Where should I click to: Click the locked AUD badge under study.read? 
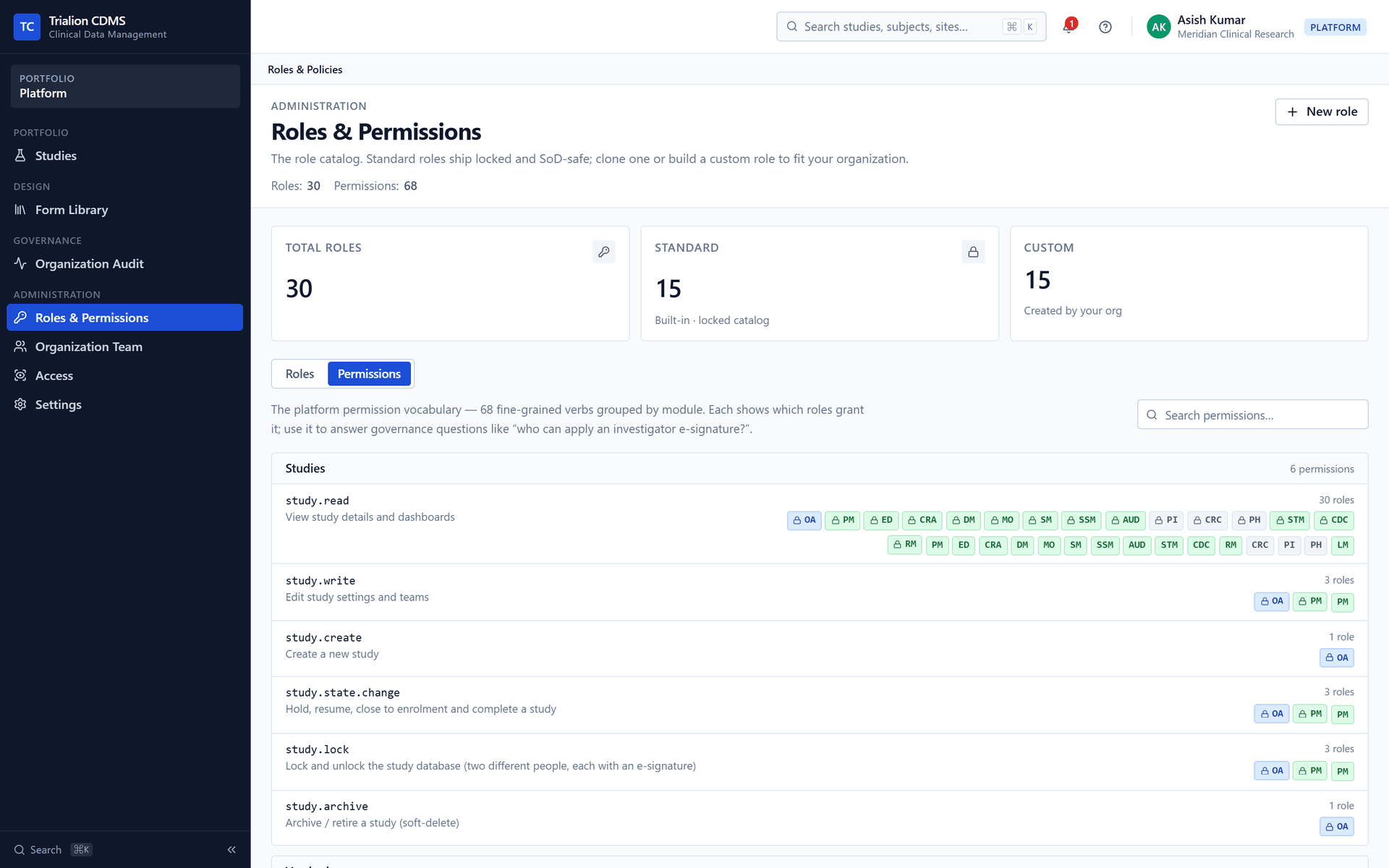pos(1125,520)
